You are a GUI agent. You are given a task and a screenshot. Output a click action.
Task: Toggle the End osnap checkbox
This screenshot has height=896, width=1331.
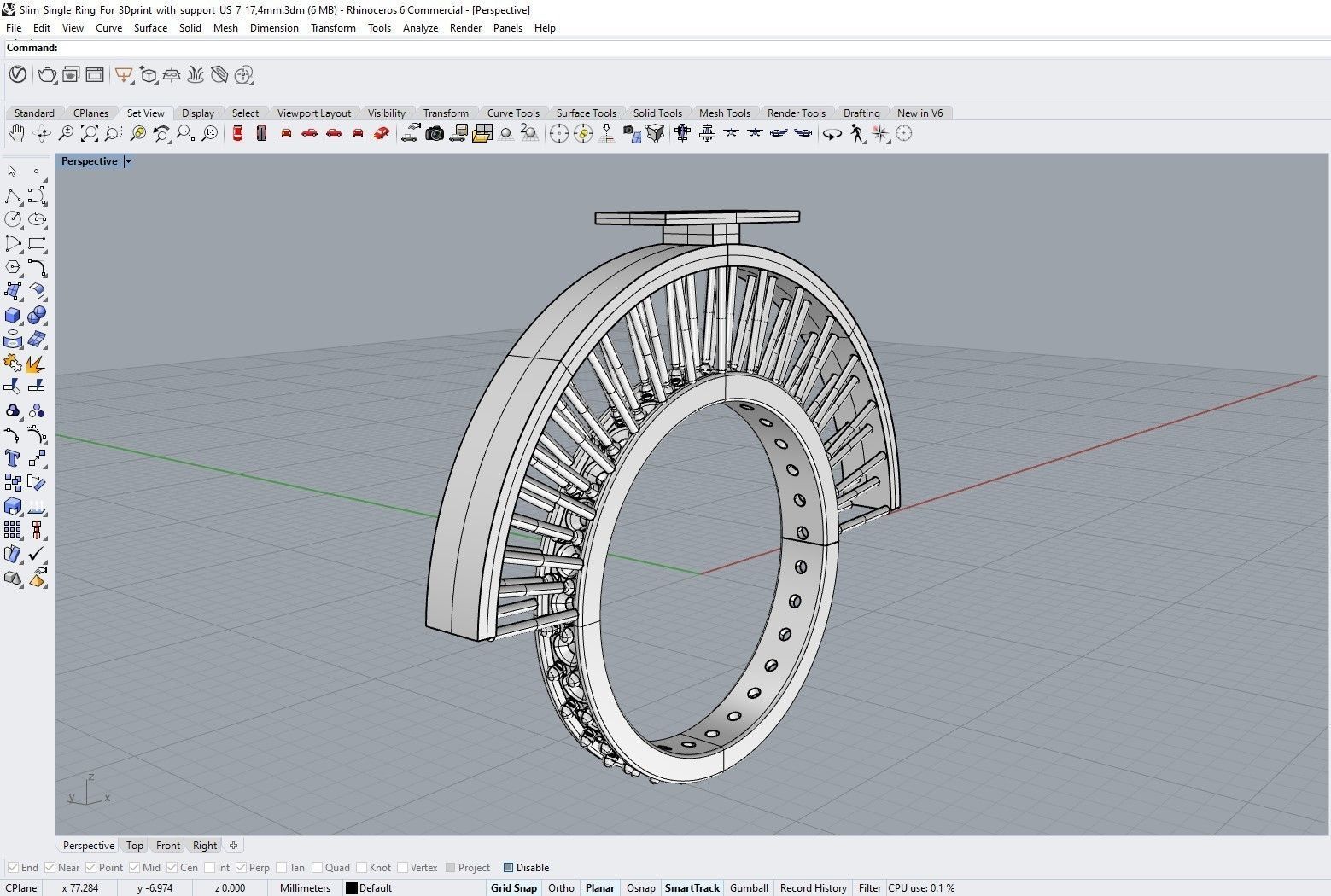tap(13, 868)
